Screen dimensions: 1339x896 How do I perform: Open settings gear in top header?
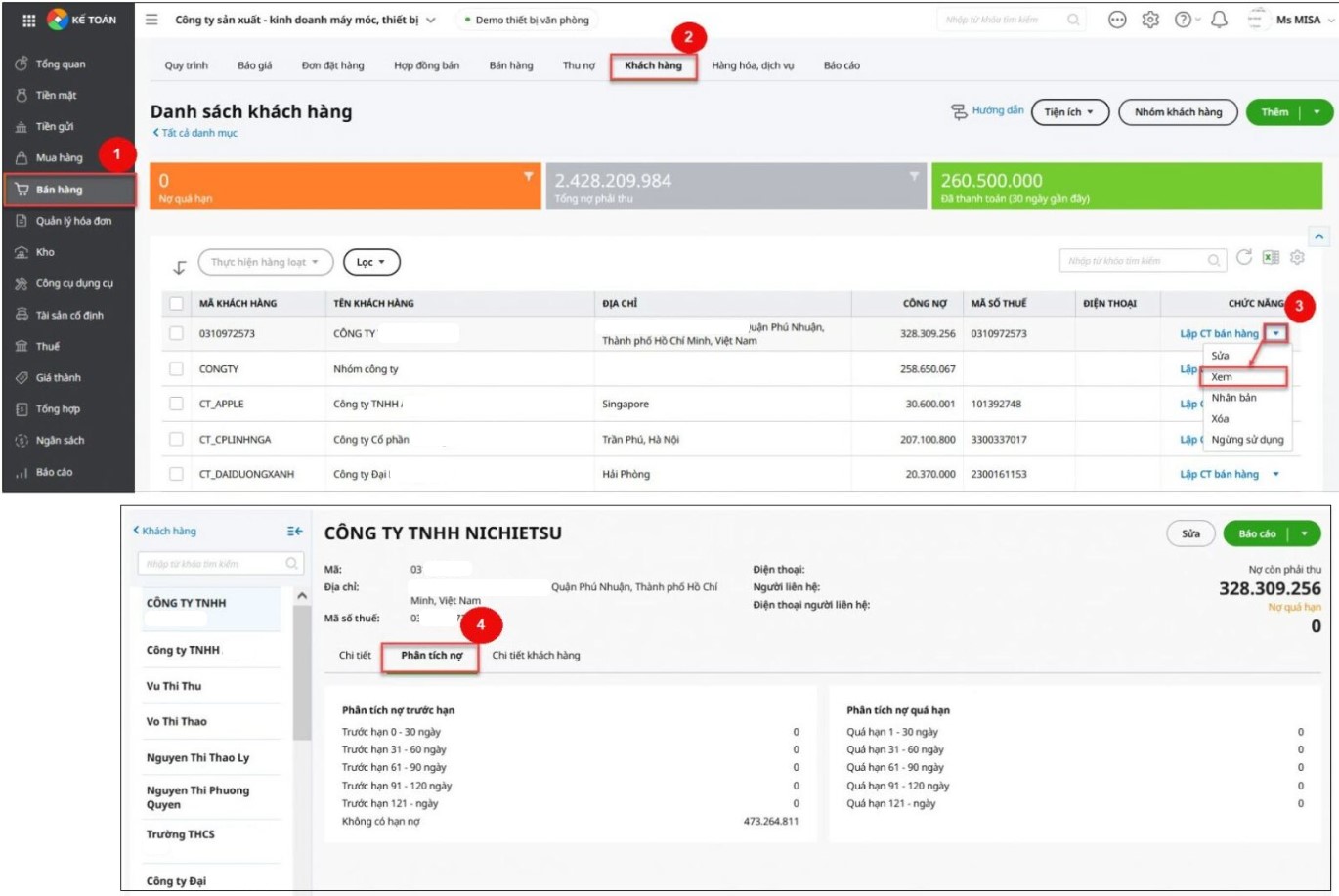point(1150,20)
